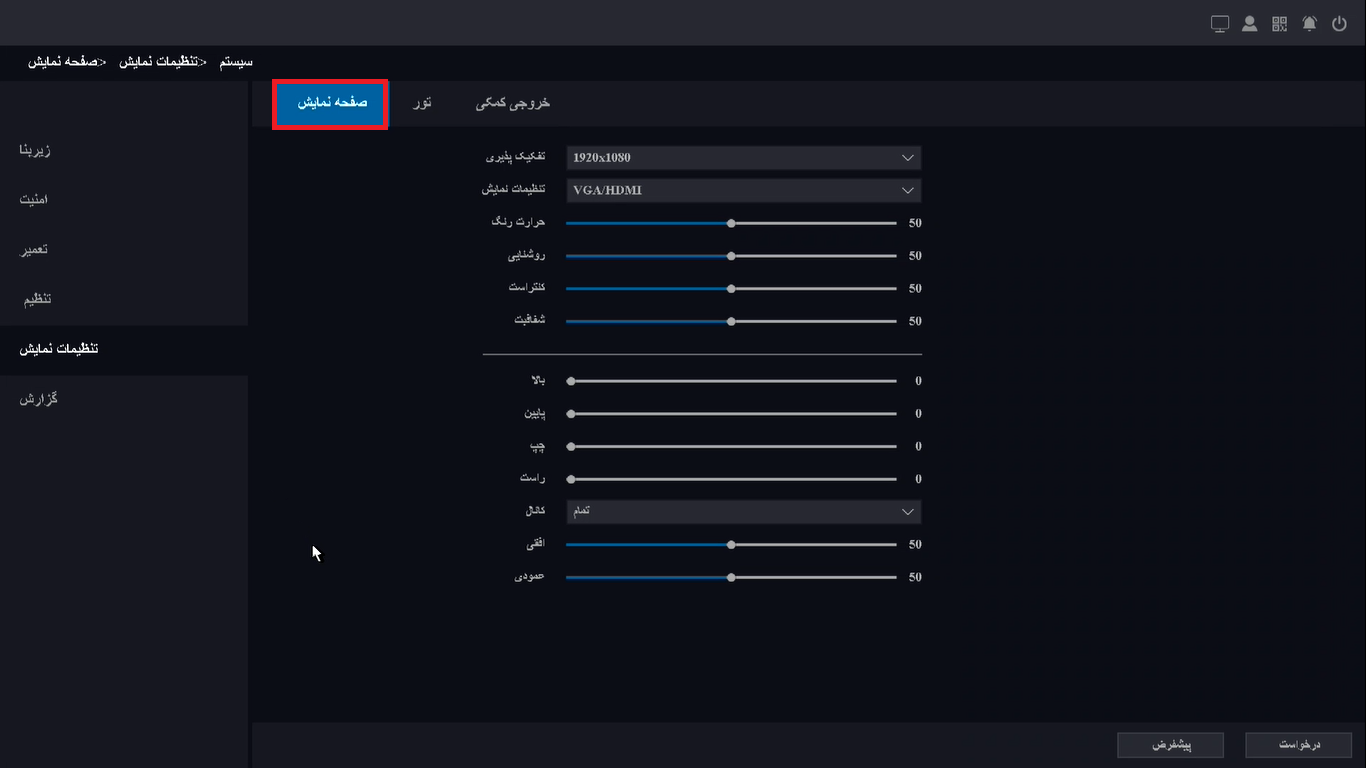Open the تنظیم sidebar section
1366x768 pixels.
click(x=37, y=300)
